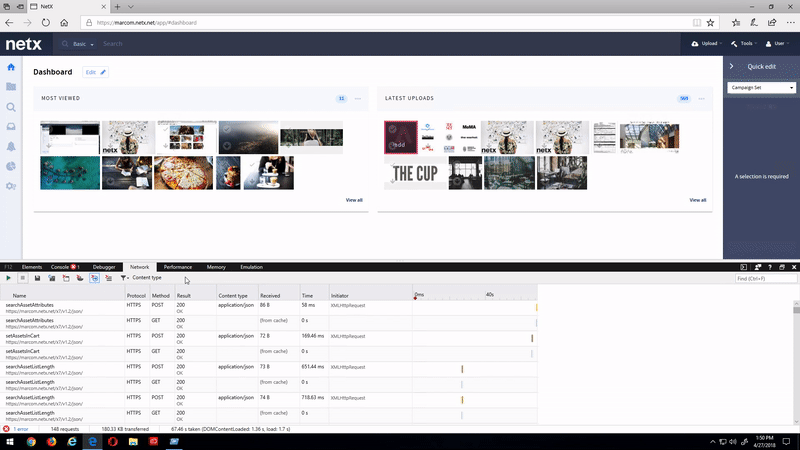Collapse the Quick edit panel arrow
Image resolution: width=800 pixels, height=450 pixels.
pyautogui.click(x=731, y=67)
